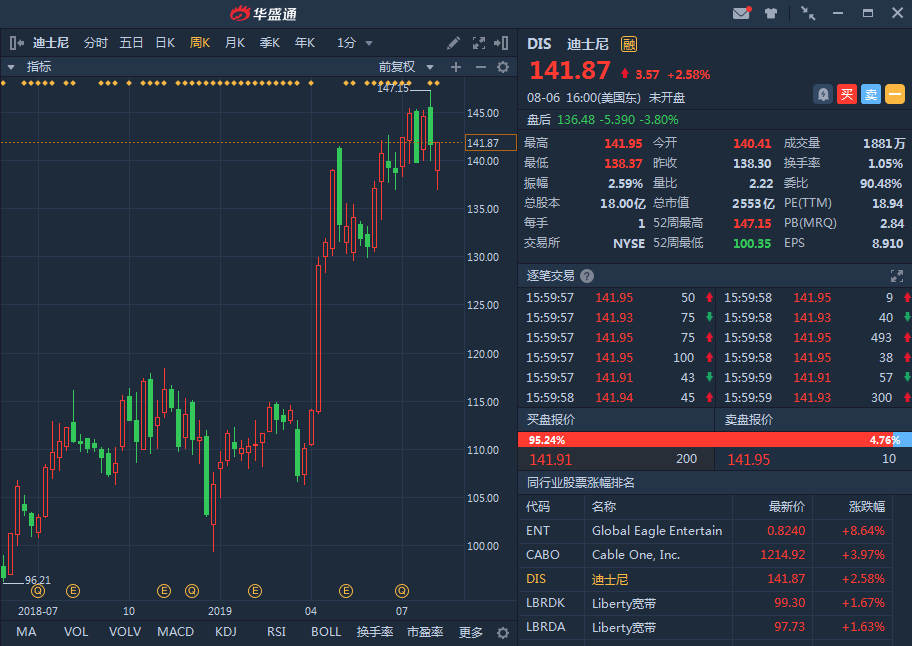The image size is (912, 646).
Task: Collapse the left panel arrow icon
Action: (x=17, y=42)
